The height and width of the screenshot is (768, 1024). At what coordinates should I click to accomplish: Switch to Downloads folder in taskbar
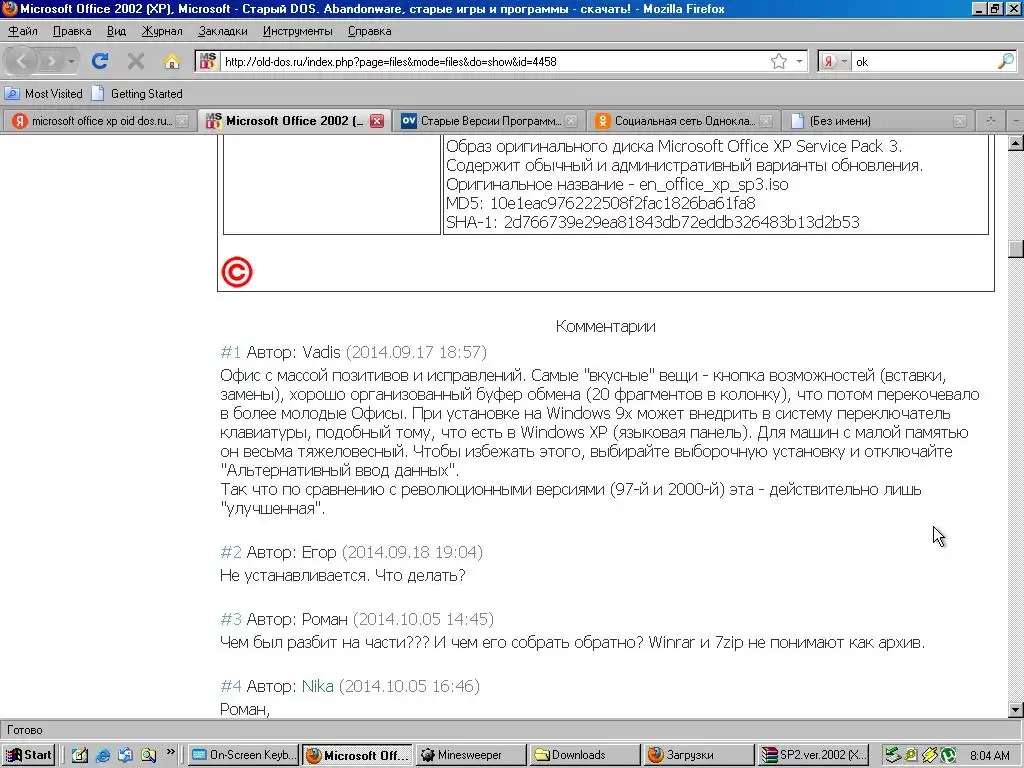[x=584, y=755]
